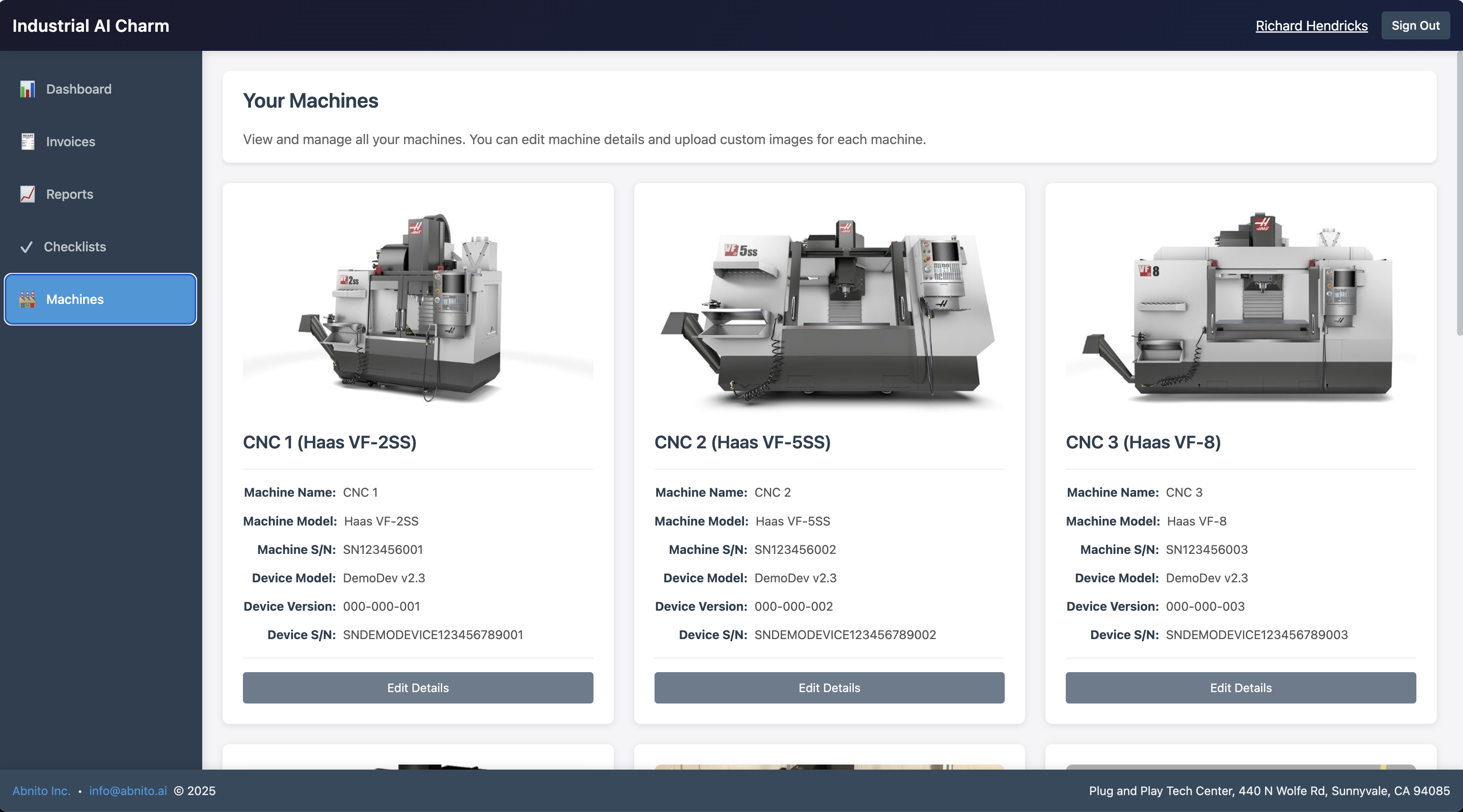The height and width of the screenshot is (812, 1463).
Task: Select the Checklists checkmark icon
Action: point(27,247)
